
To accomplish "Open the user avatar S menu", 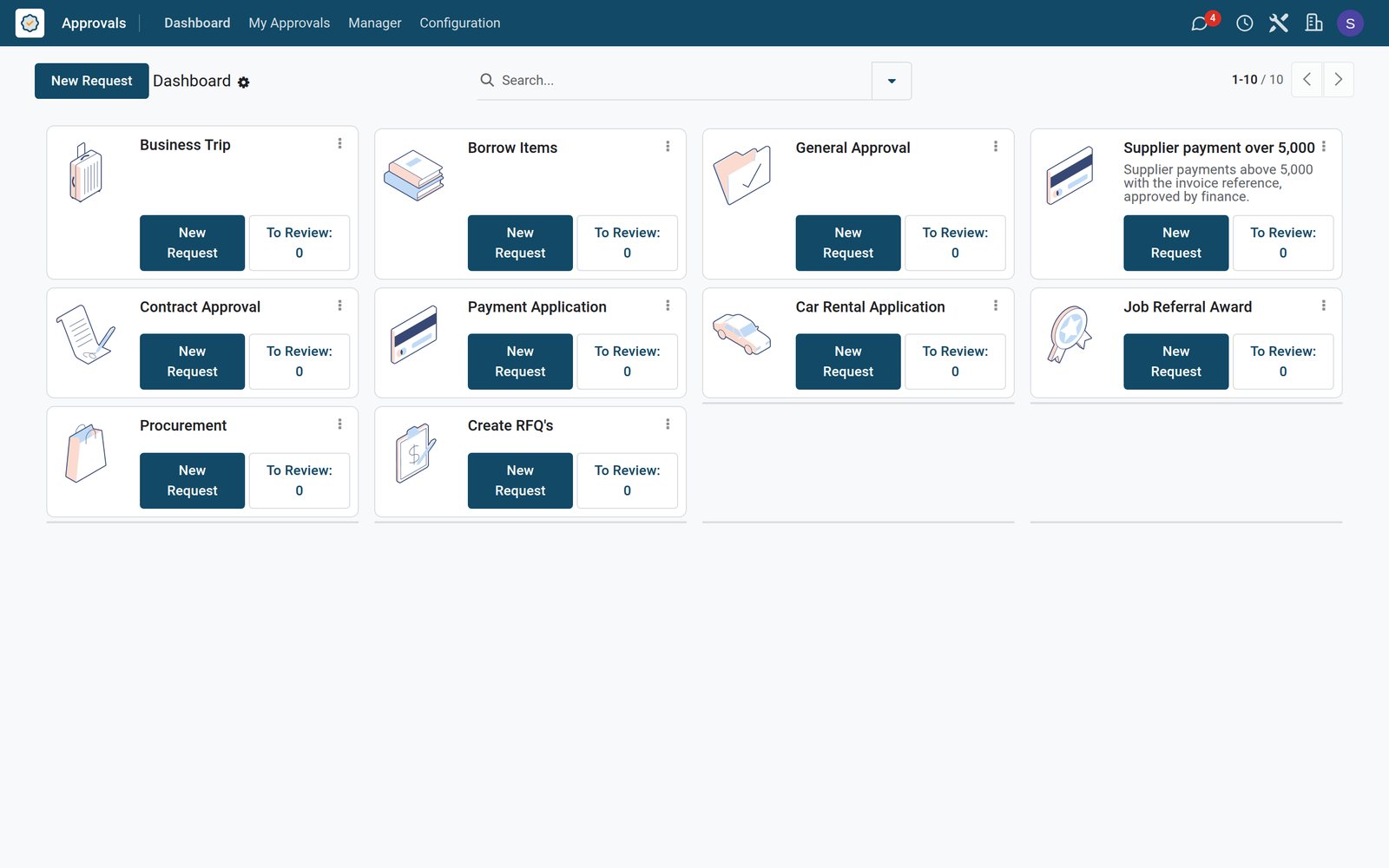I will 1350,23.
